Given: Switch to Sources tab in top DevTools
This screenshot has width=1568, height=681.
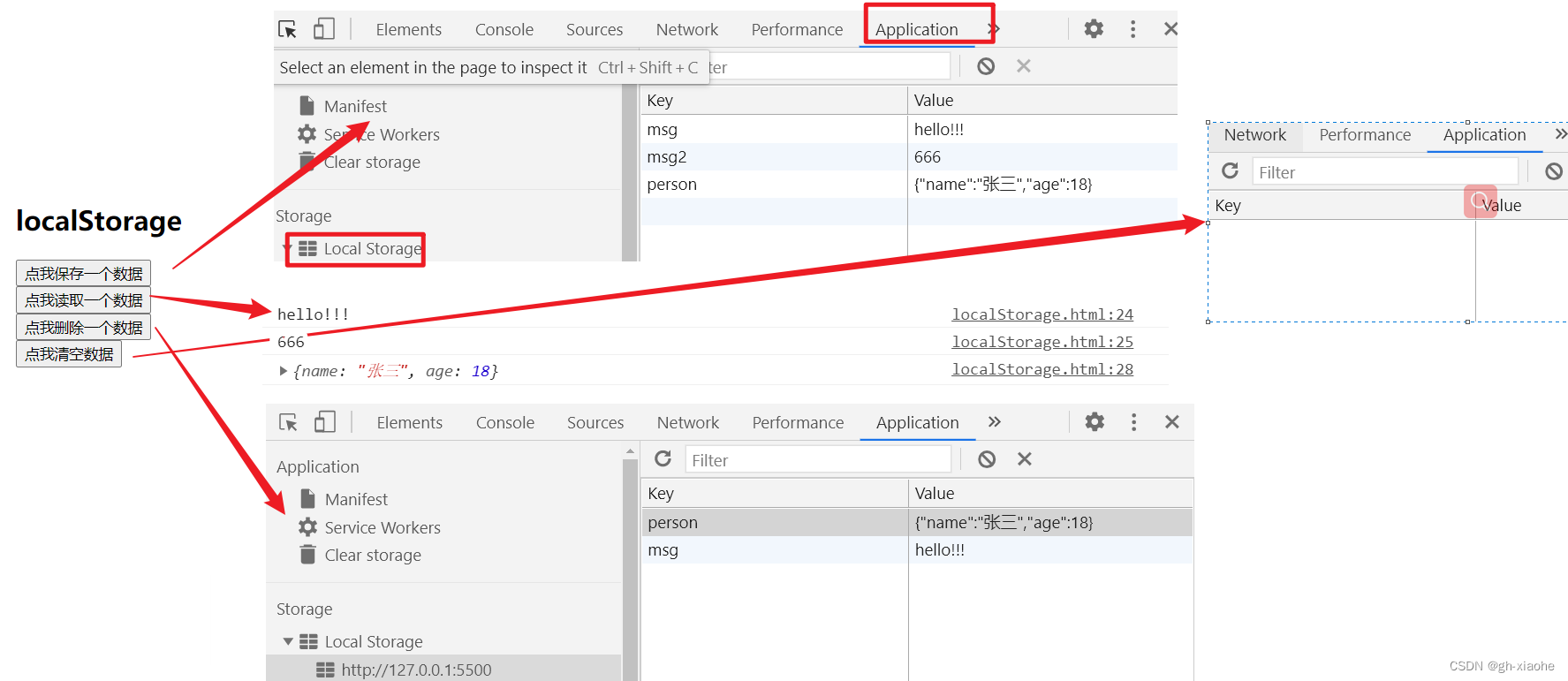Looking at the screenshot, I should point(595,29).
